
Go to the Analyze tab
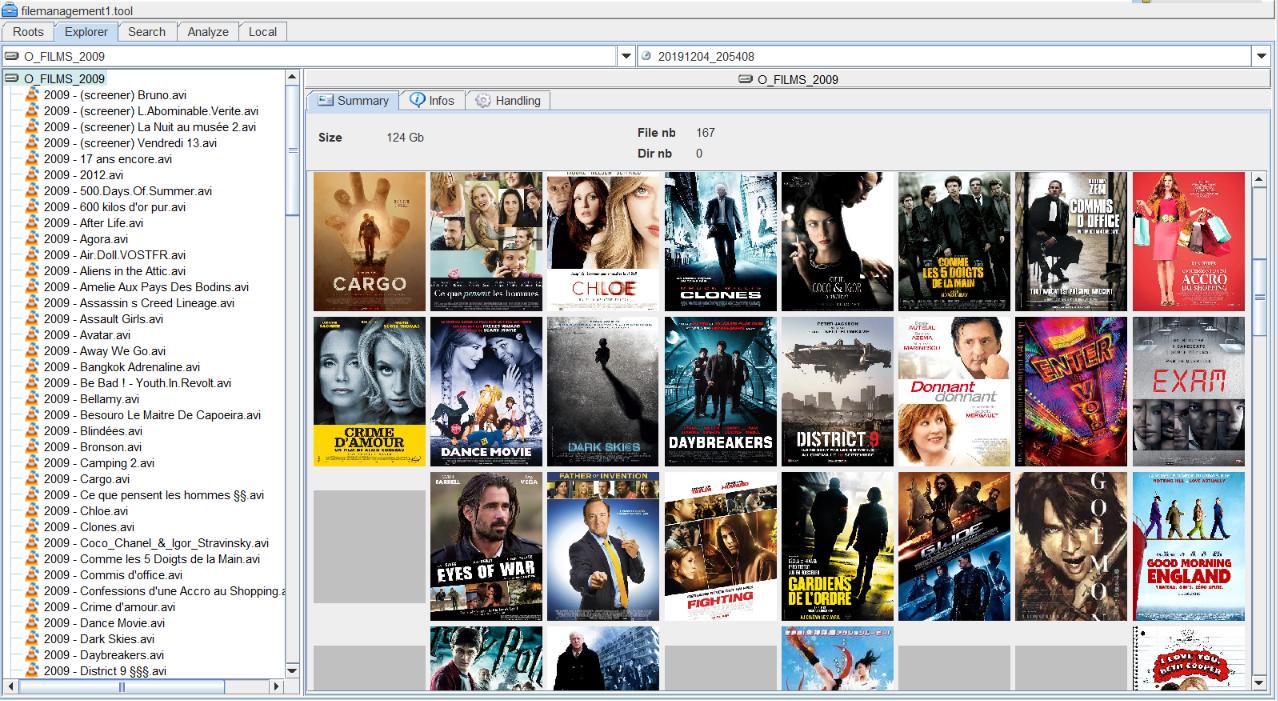[x=208, y=32]
